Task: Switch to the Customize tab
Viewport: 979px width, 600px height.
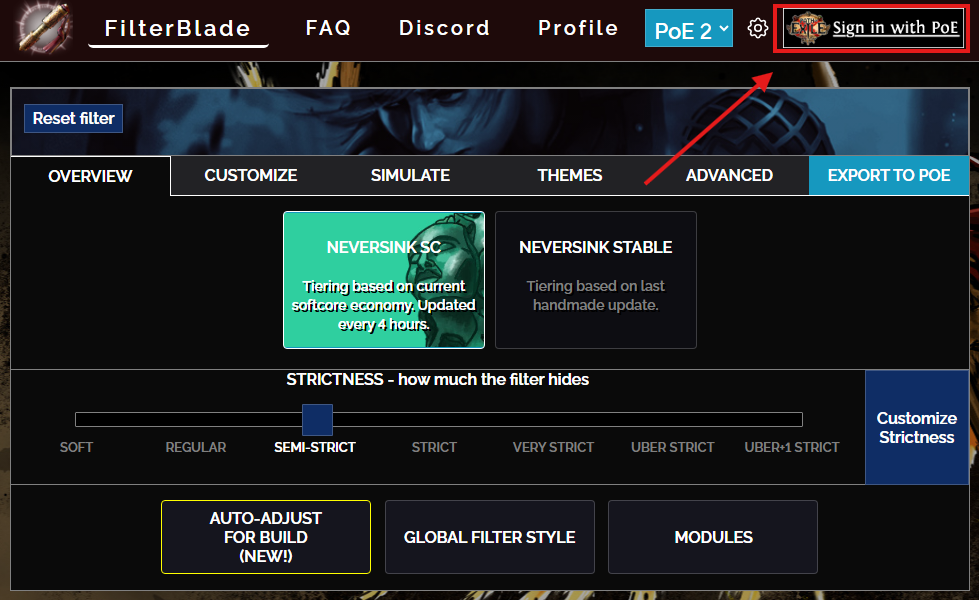Action: [x=250, y=175]
